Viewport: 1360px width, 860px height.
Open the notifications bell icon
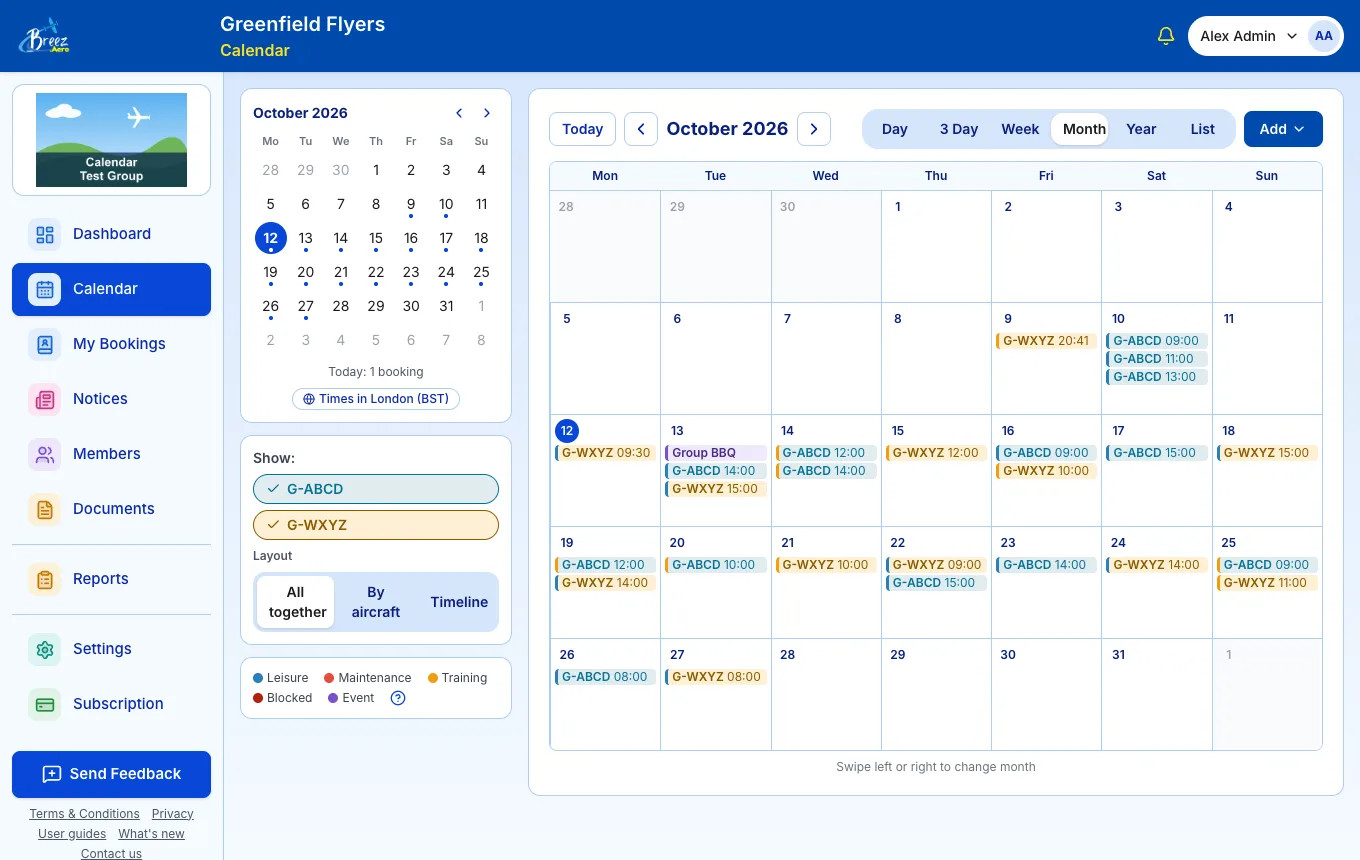1165,36
